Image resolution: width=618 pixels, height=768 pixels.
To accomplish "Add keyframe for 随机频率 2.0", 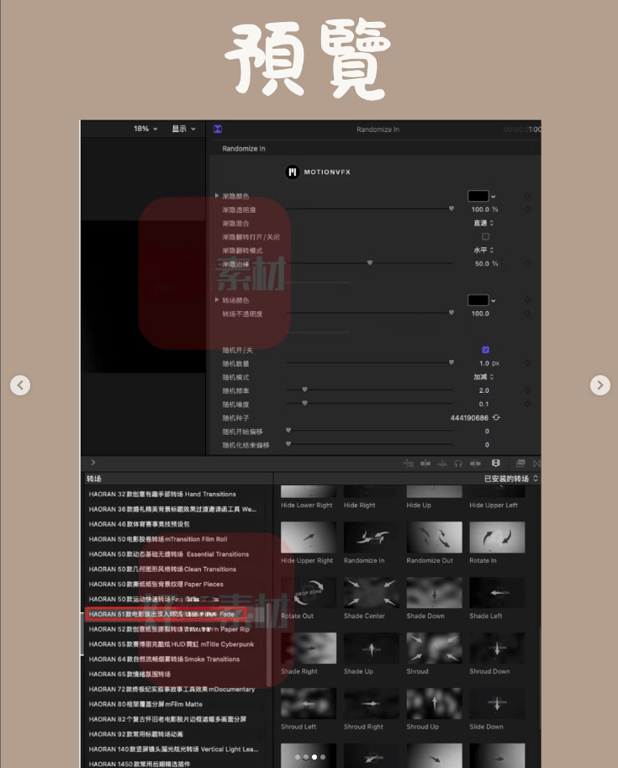I will tap(527, 390).
